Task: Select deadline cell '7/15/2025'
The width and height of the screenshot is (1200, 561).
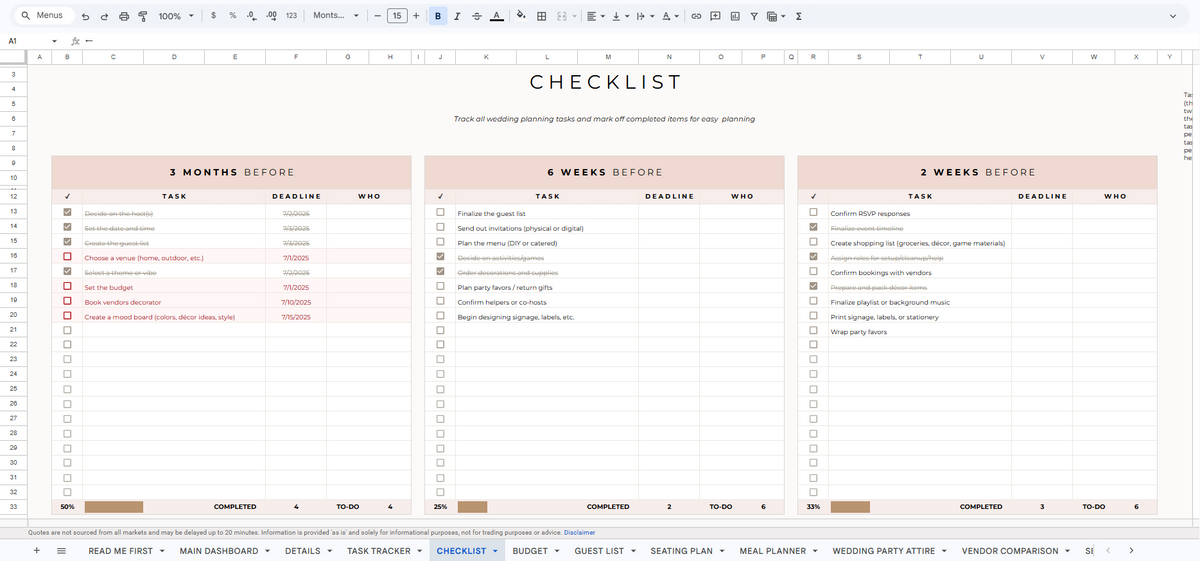Action: [x=296, y=316]
